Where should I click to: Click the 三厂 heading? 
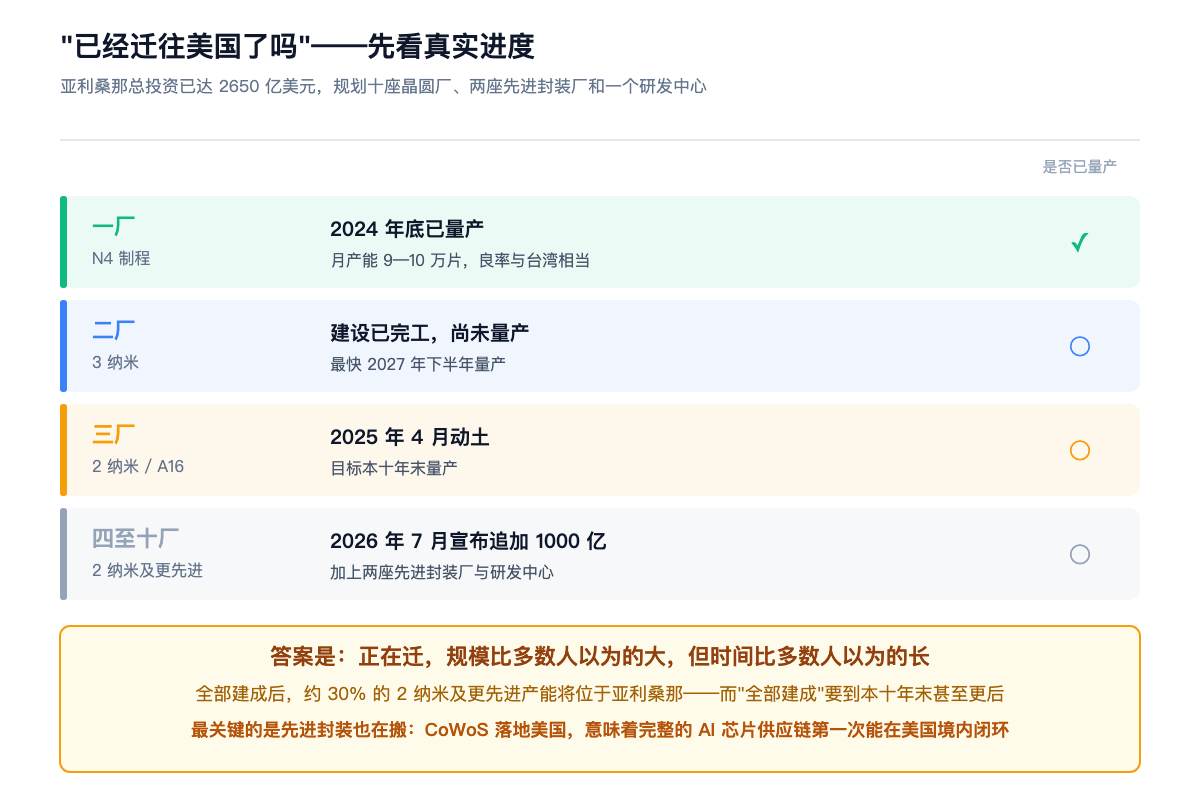click(114, 434)
